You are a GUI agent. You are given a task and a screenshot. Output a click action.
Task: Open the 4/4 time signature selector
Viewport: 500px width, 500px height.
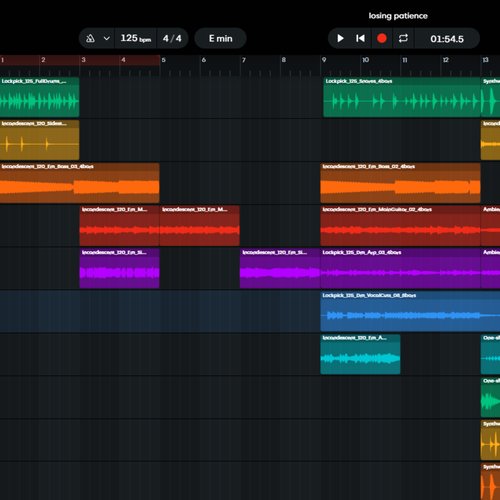pyautogui.click(x=172, y=39)
